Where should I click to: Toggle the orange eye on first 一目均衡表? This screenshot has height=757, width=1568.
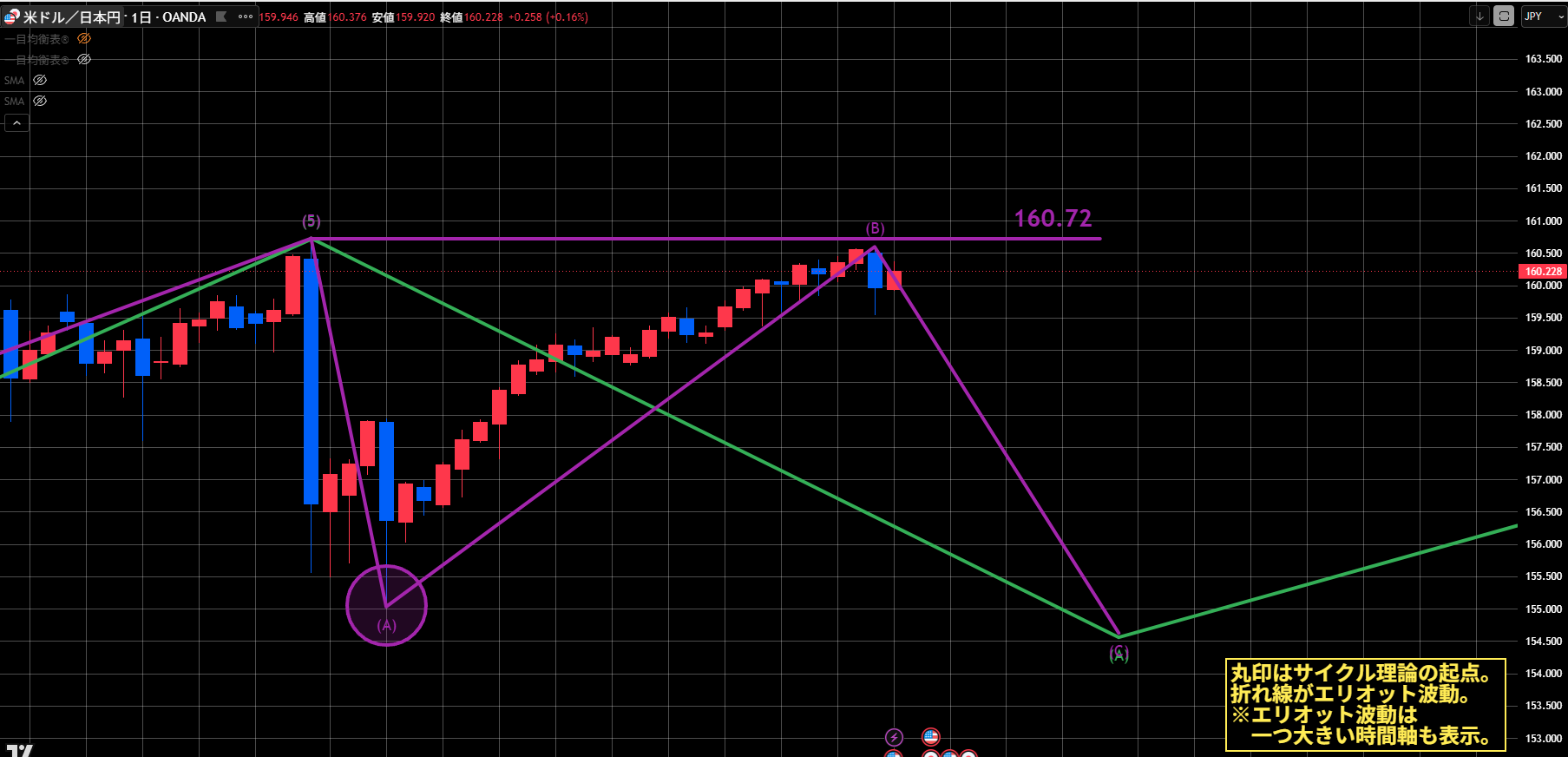click(x=84, y=39)
